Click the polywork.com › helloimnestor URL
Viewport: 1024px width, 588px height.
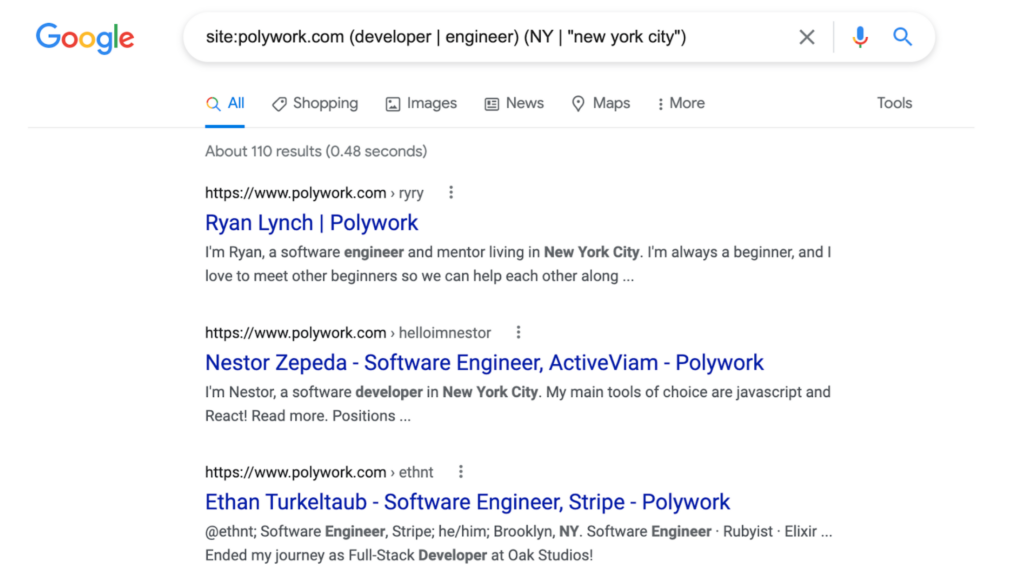[x=348, y=333]
